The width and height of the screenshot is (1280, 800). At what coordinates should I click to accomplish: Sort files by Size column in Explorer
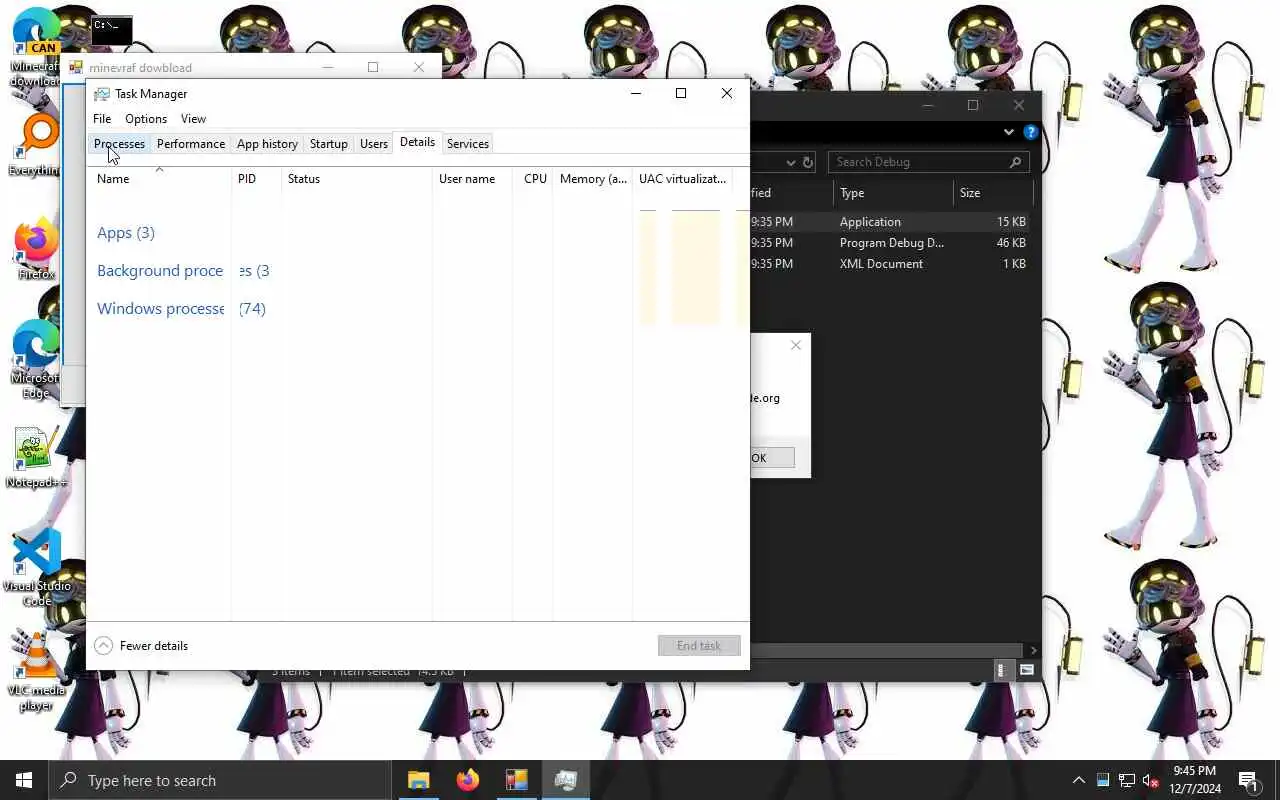point(992,193)
